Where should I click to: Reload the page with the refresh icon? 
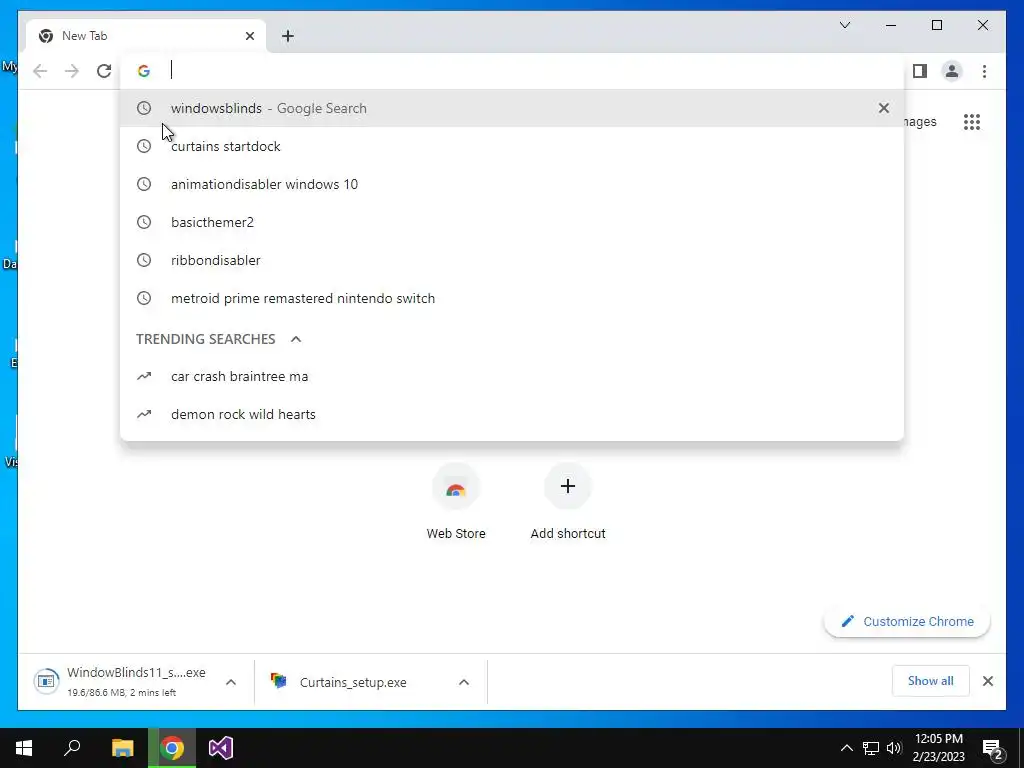[x=104, y=71]
